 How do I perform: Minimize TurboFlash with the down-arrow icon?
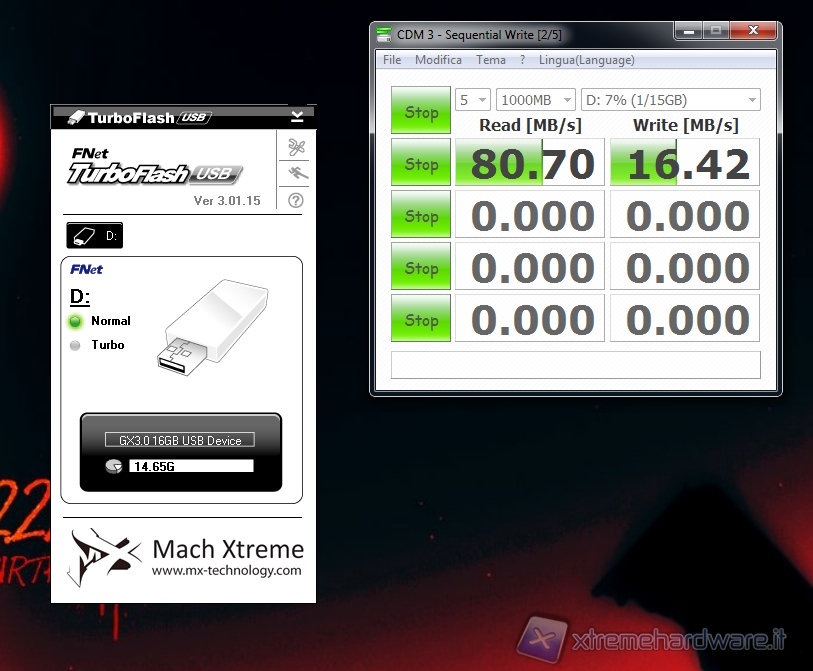pos(297,117)
